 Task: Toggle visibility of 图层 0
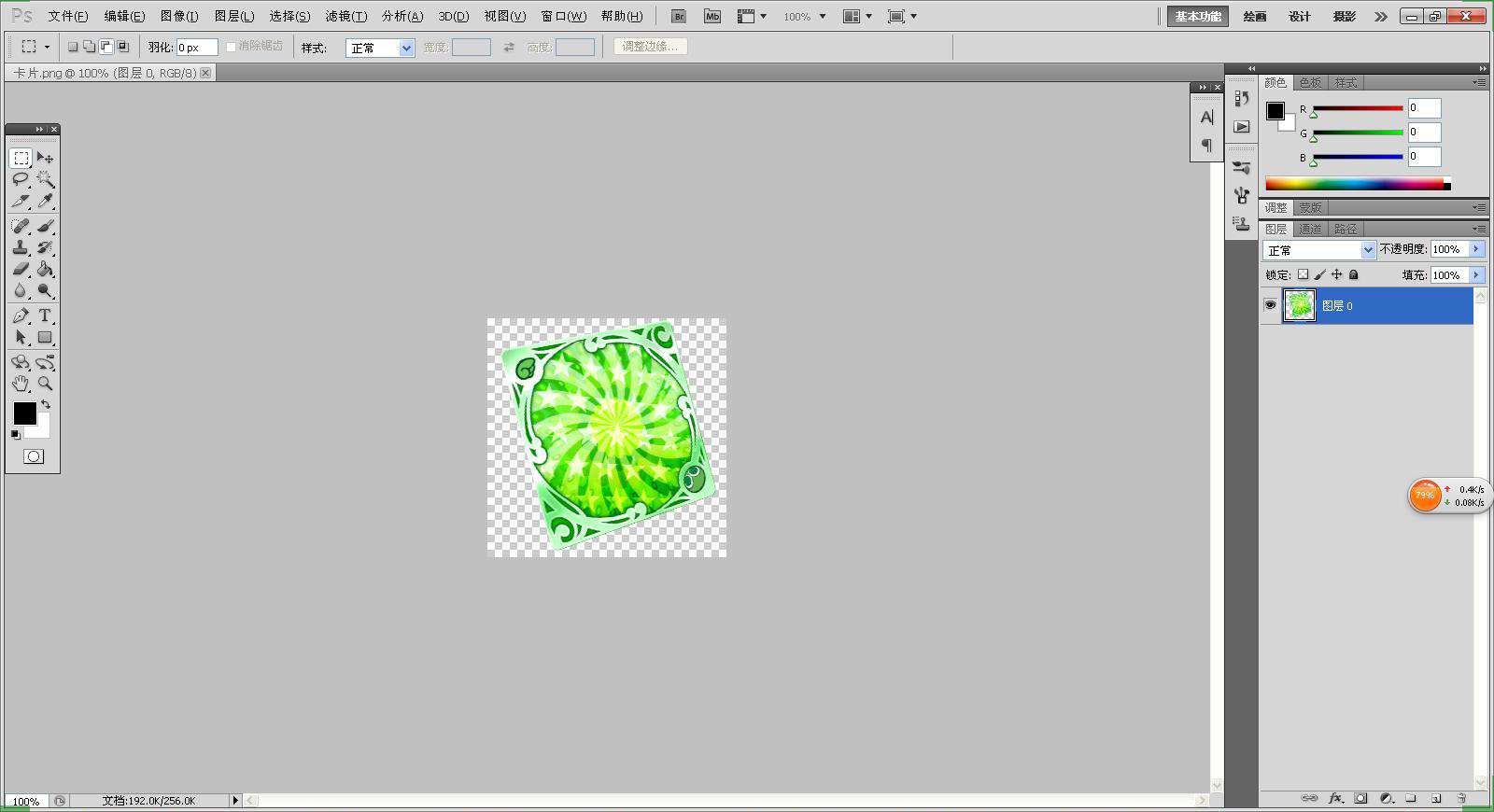click(1270, 305)
